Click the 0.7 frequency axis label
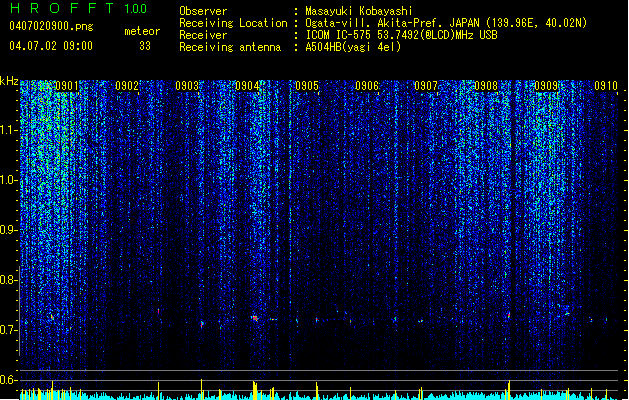The width and height of the screenshot is (629, 400). (x=8, y=330)
